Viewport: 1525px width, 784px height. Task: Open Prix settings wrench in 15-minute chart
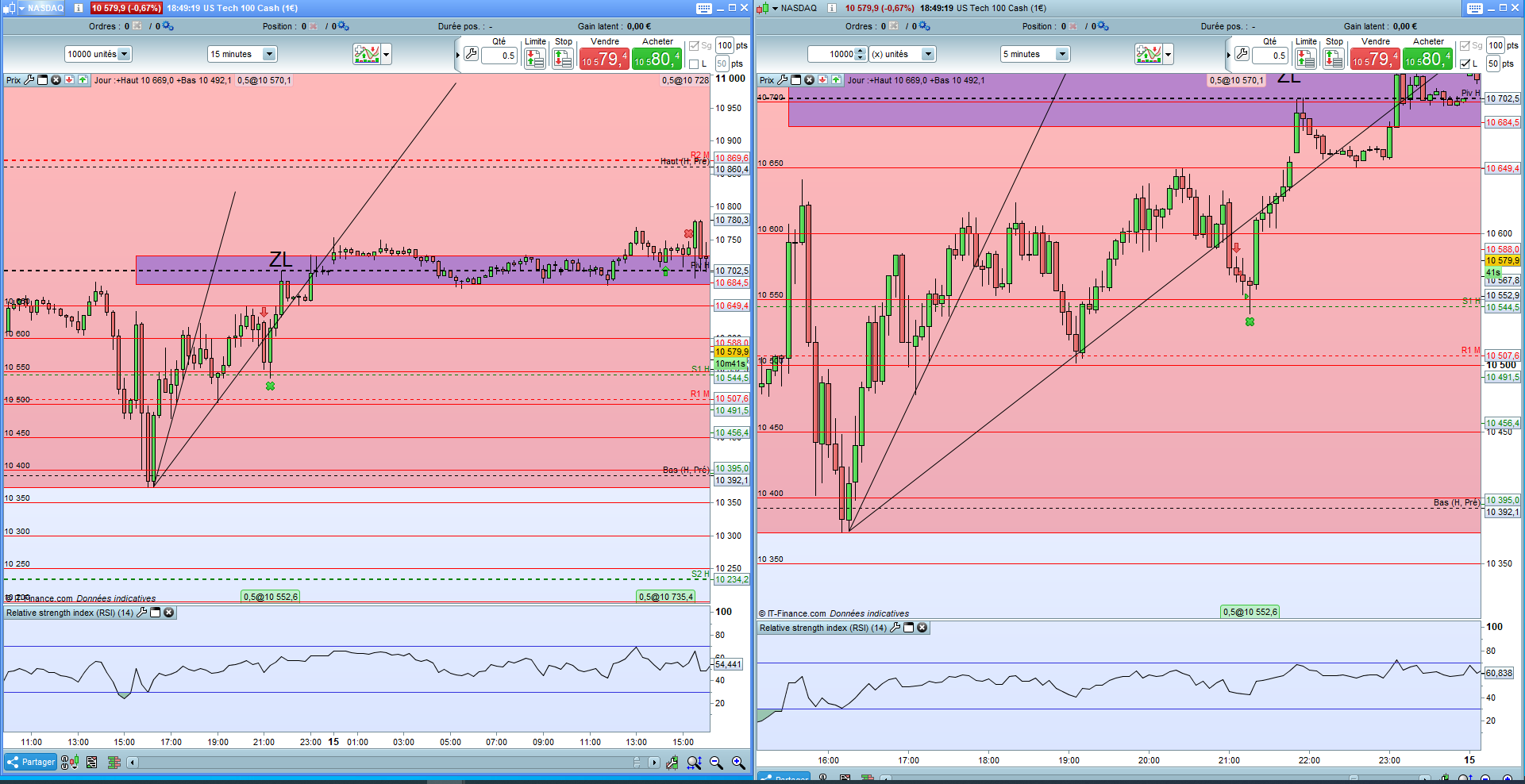coord(29,80)
